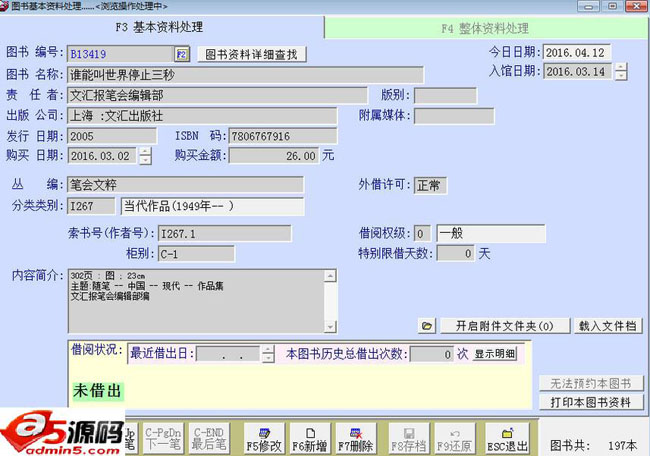Minimize the window
Viewport: 650px width, 456px height.
588,6
